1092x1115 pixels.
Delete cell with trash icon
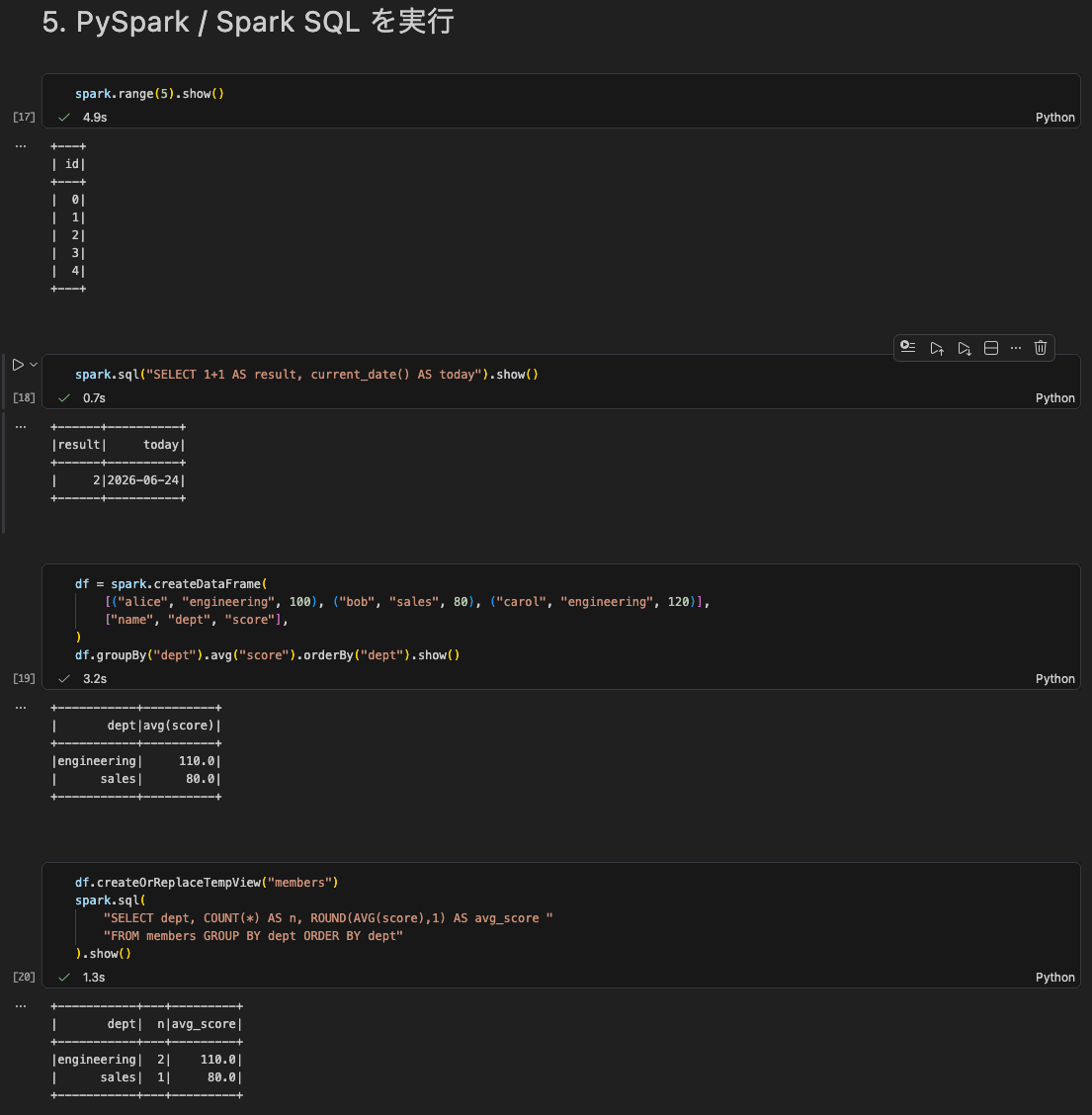pos(1041,348)
